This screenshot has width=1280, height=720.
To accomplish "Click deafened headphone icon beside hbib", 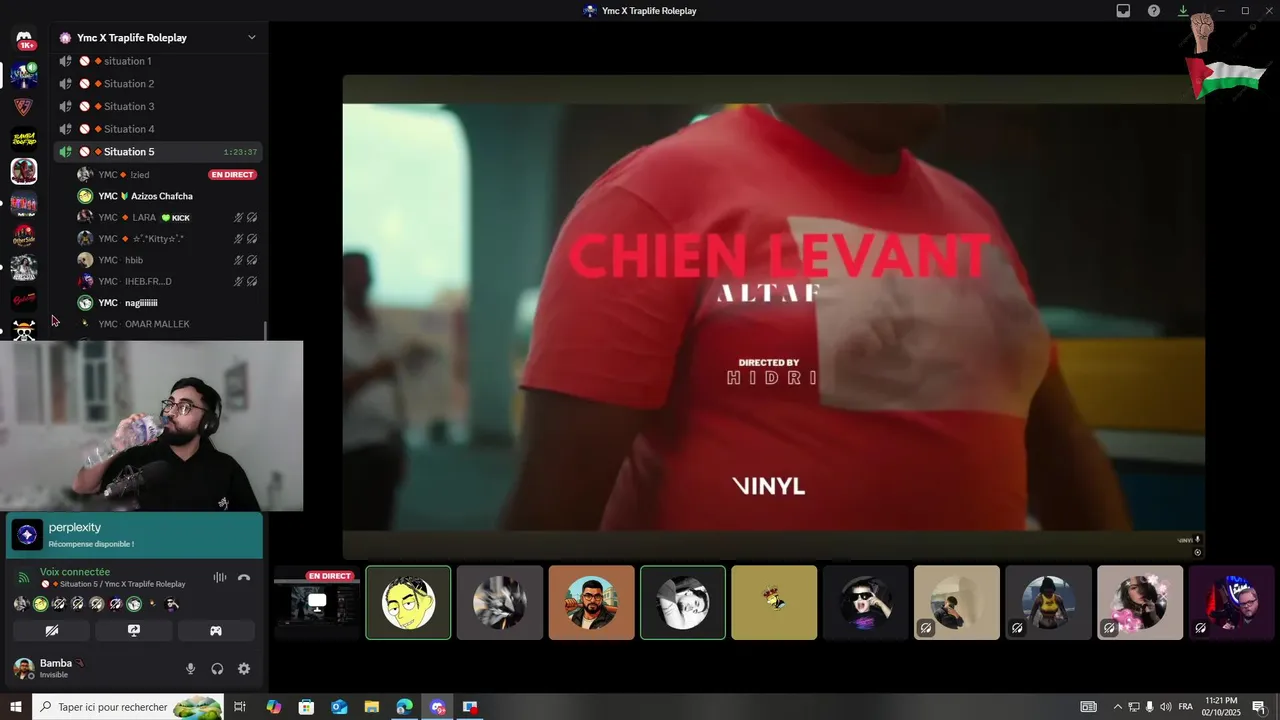I will click(x=252, y=260).
